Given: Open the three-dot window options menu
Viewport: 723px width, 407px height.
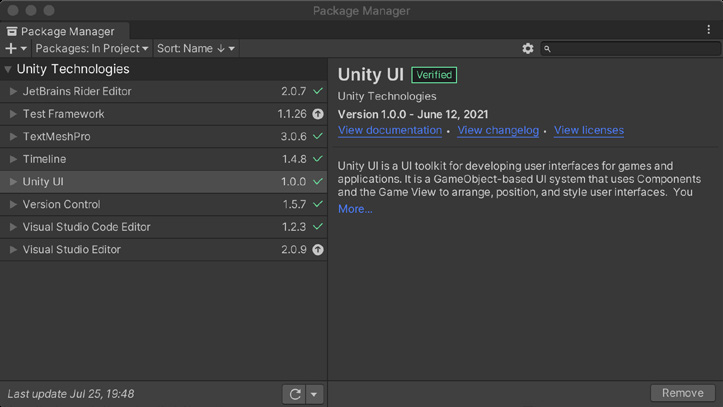Looking at the screenshot, I should [x=709, y=29].
